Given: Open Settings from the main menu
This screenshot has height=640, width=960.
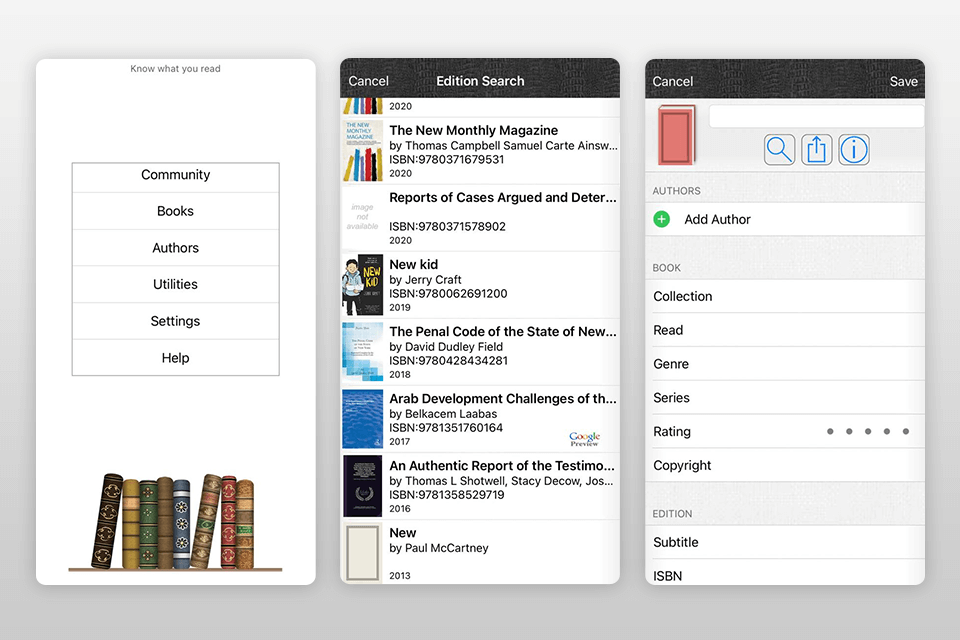Looking at the screenshot, I should [176, 321].
